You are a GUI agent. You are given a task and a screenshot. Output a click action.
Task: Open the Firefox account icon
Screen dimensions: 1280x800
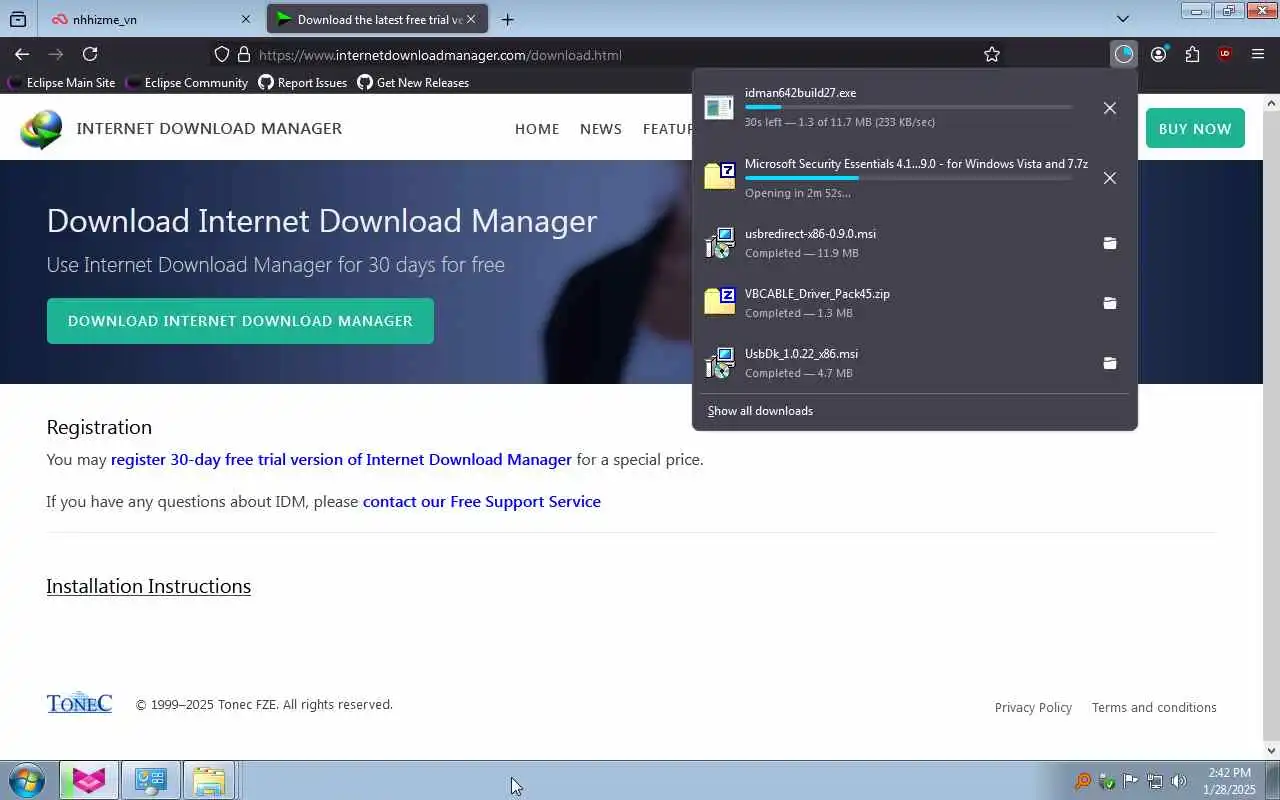click(x=1158, y=54)
